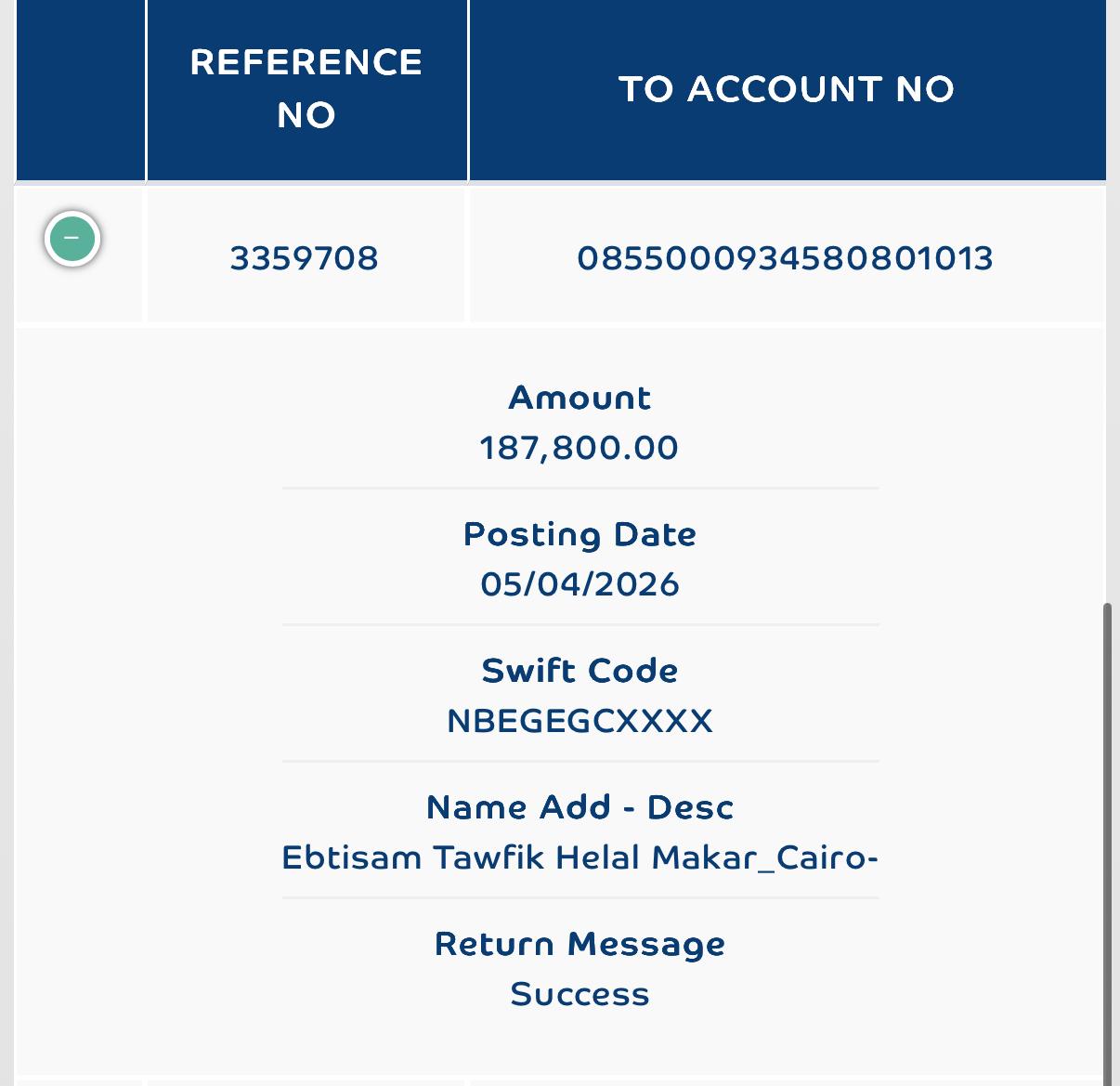The image size is (1120, 1086).
Task: Click the REFERENCE NO column header
Action: (306, 89)
